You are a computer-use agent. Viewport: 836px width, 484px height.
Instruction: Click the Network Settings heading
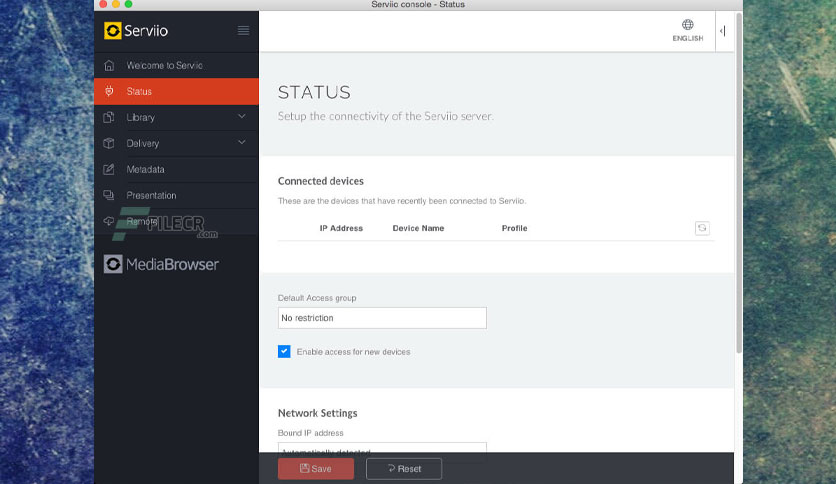tap(318, 413)
